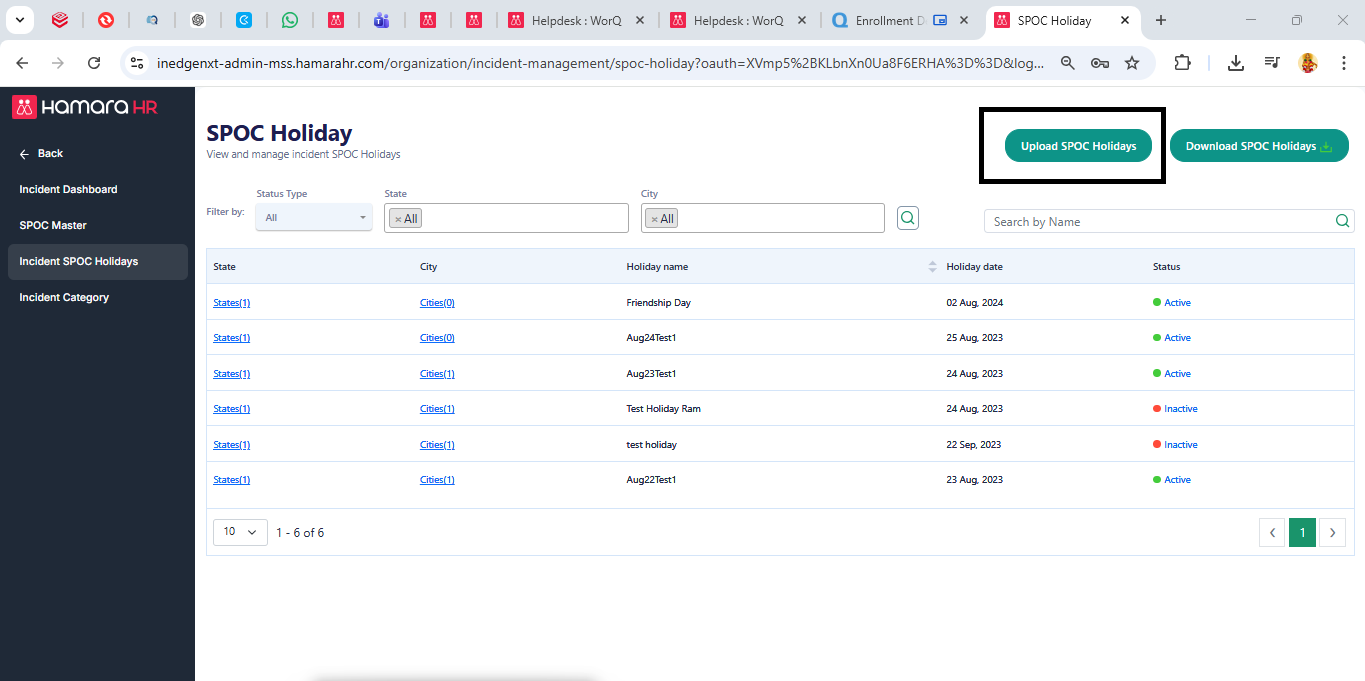Image resolution: width=1365 pixels, height=681 pixels.
Task: Click the Upload SPOC Holidays button
Action: (x=1078, y=146)
